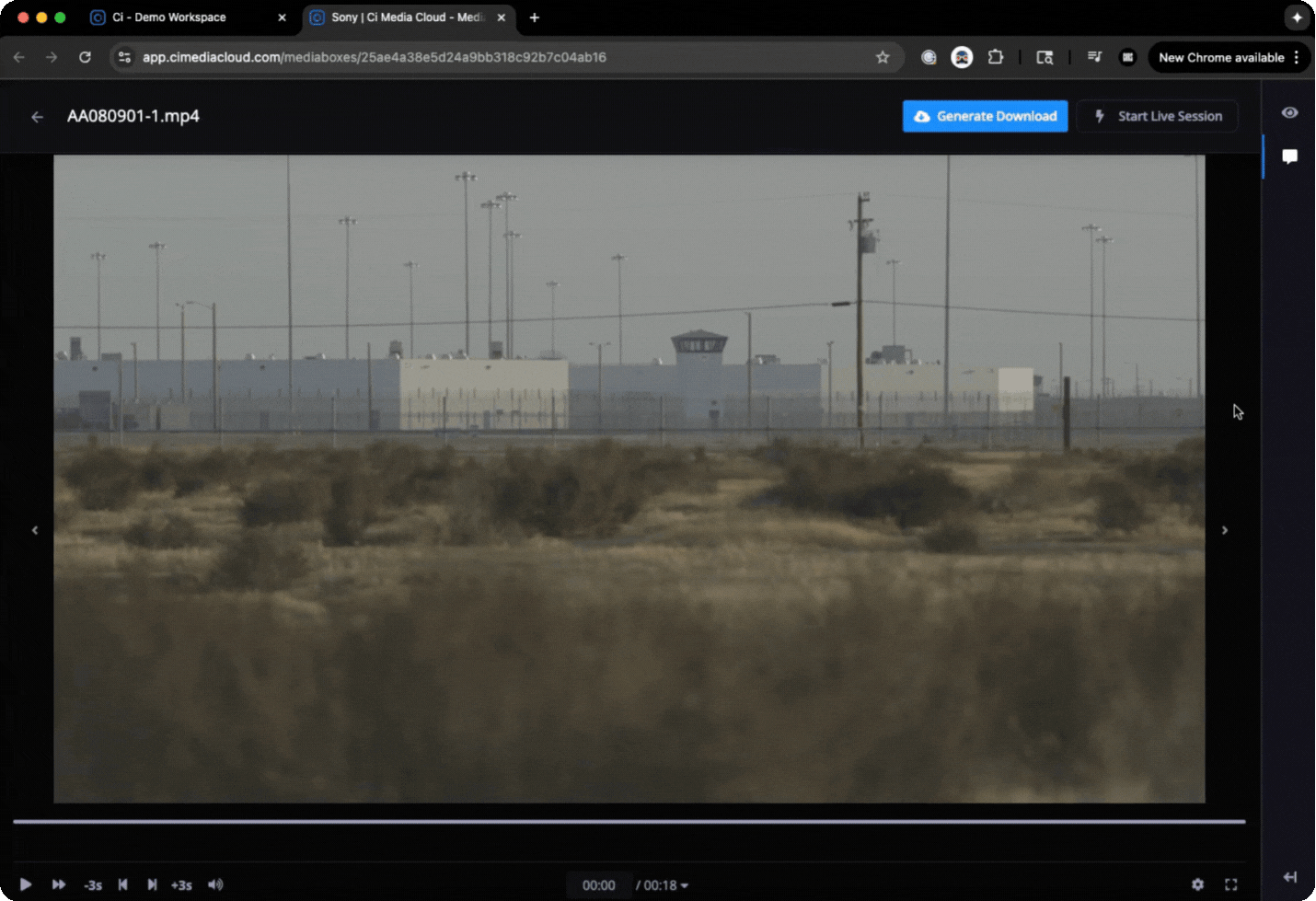The height and width of the screenshot is (901, 1316).
Task: Open the masked avatar extension icon
Action: tap(962, 57)
